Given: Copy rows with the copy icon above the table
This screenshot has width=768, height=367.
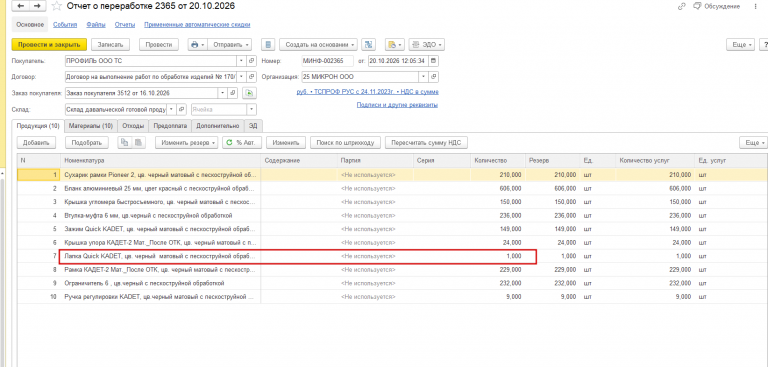Looking at the screenshot, I should pyautogui.click(x=124, y=143).
